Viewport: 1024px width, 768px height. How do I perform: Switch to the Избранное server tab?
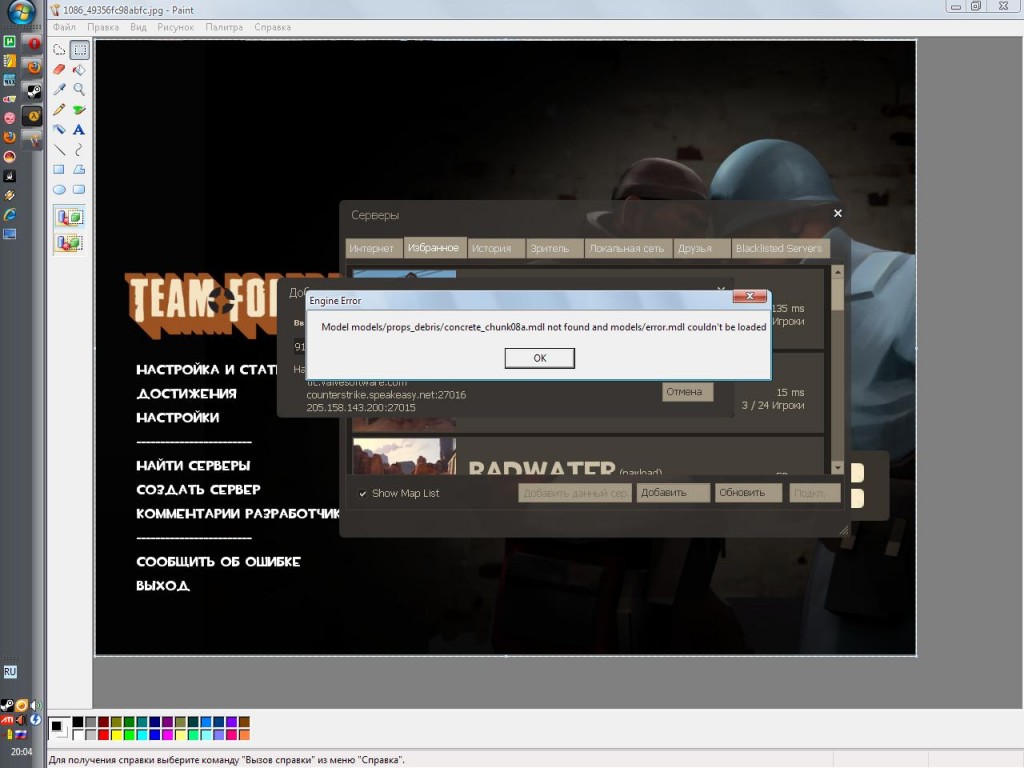click(434, 248)
